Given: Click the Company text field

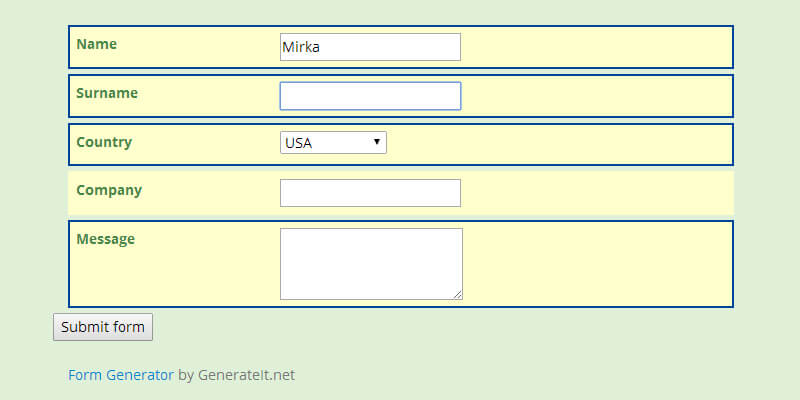Looking at the screenshot, I should click(x=370, y=193).
